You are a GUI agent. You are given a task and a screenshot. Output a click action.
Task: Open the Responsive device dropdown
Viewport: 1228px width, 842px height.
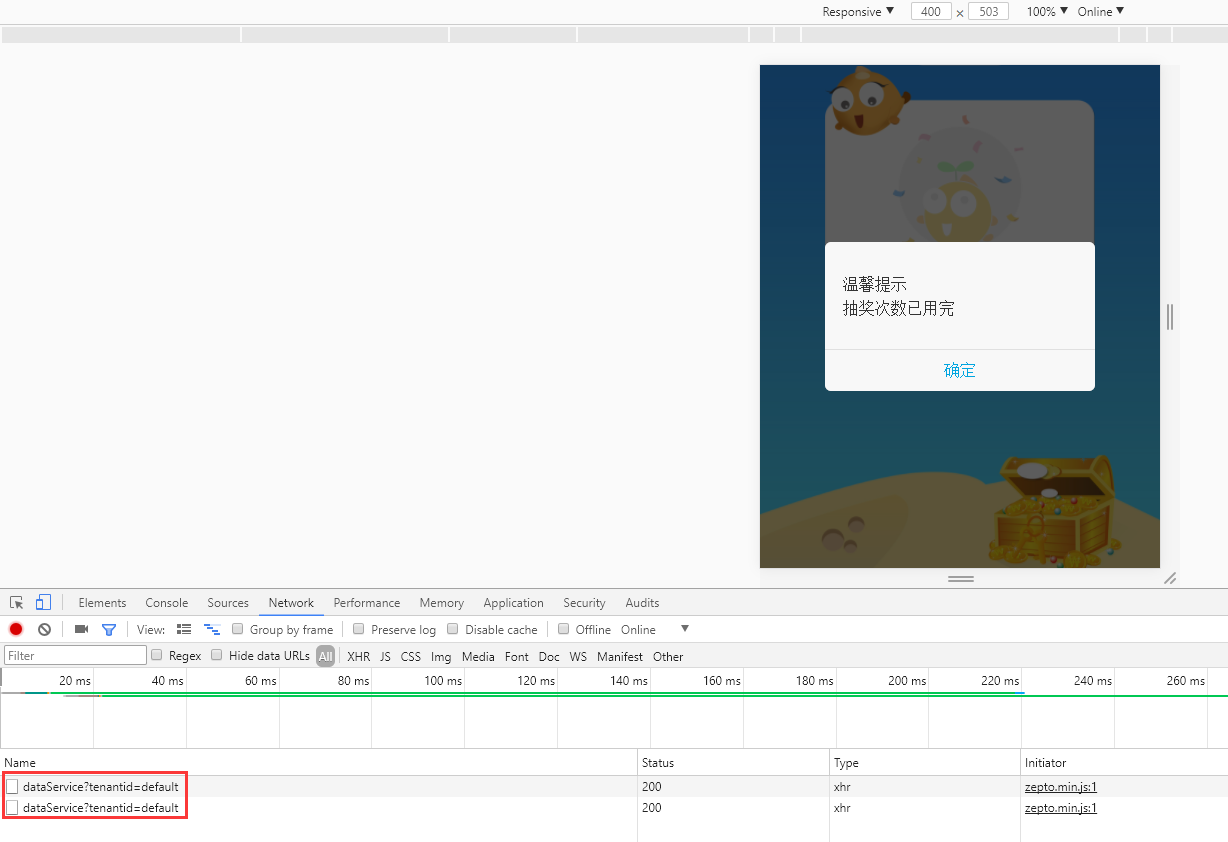[x=858, y=12]
